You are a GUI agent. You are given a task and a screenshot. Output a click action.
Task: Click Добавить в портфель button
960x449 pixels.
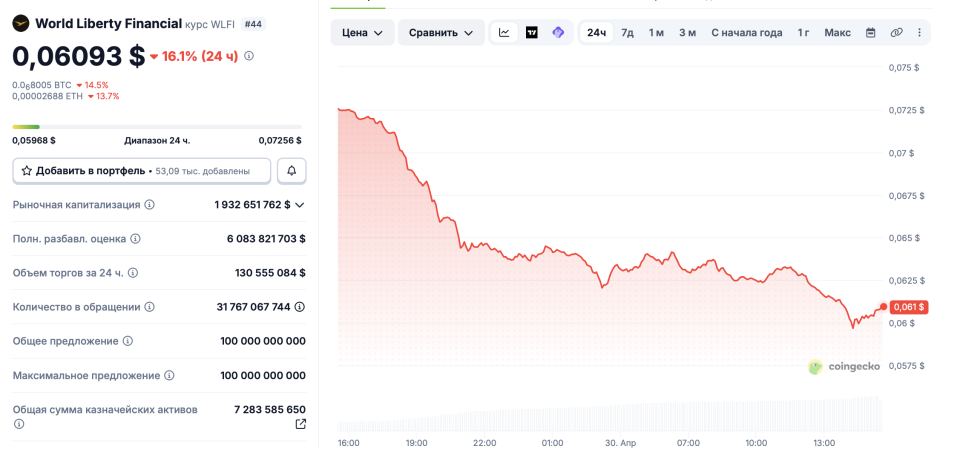click(x=141, y=171)
